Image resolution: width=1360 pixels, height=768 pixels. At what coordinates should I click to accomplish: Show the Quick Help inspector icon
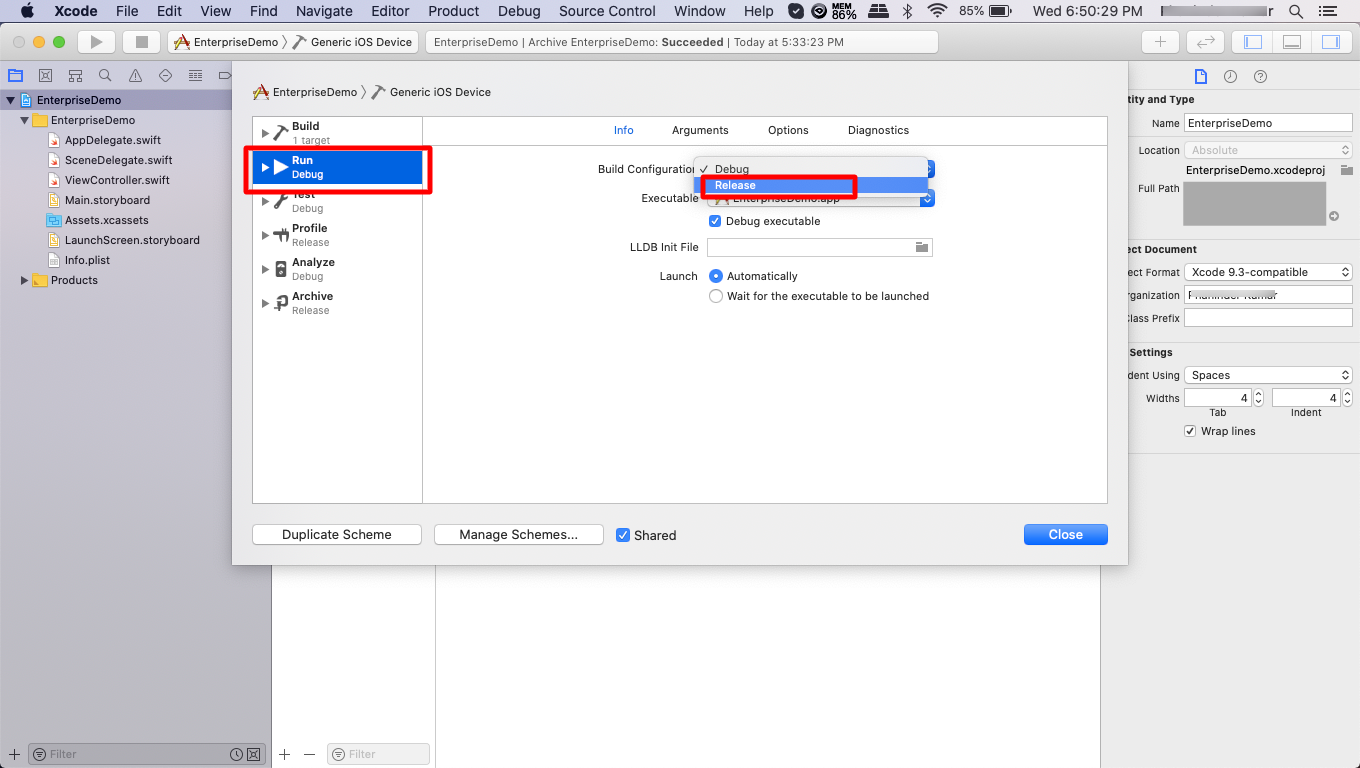click(x=1260, y=77)
